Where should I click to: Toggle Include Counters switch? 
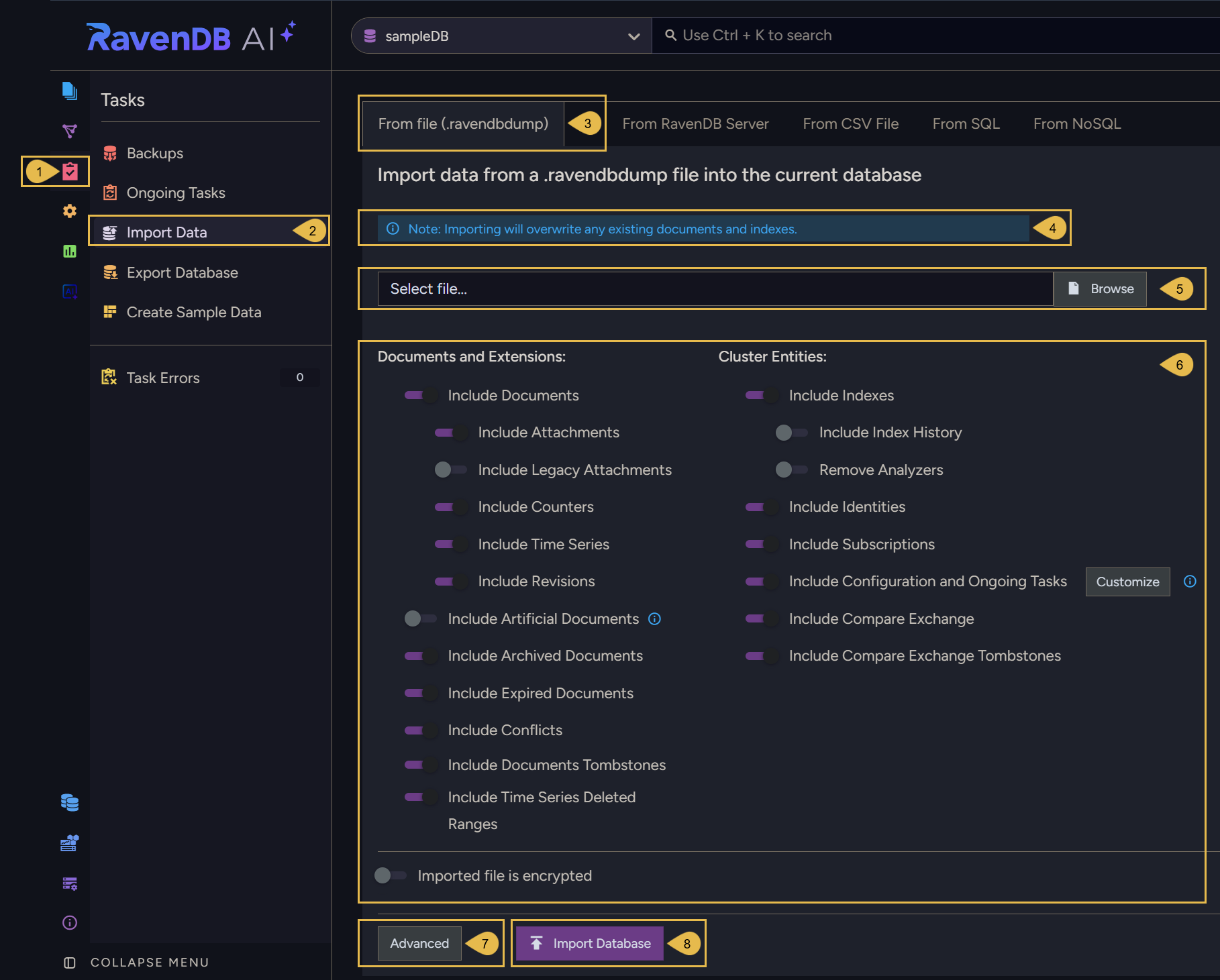[x=452, y=507]
